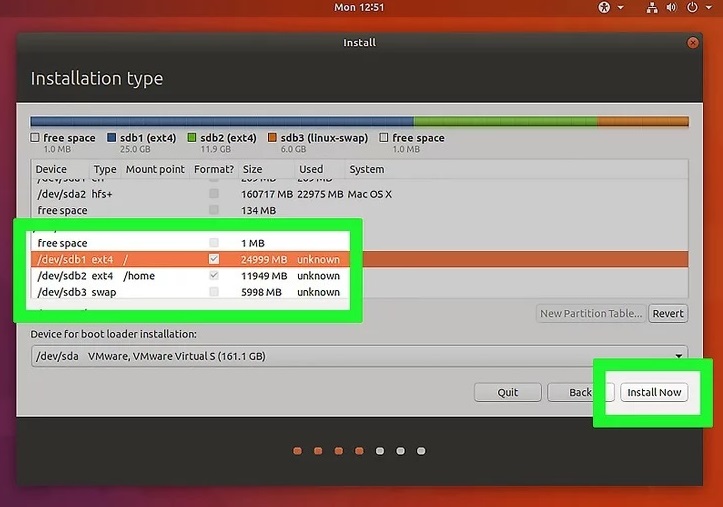Screen dimensions: 723x507
Task: Select the /dev/sdb1 ext4 root row
Action: [359, 259]
